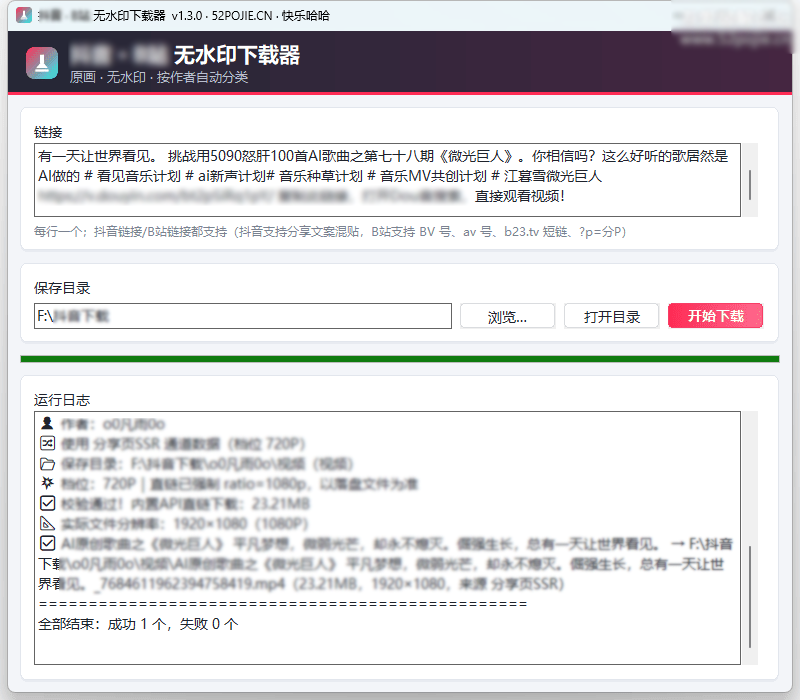Viewport: 800px width, 700px height.
Task: Click the link box vertical scrollbar thumb
Action: (749, 185)
